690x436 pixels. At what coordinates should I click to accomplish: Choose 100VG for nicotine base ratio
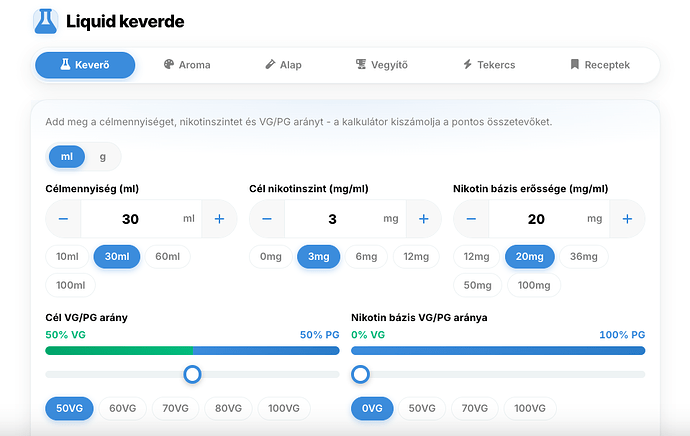coord(530,408)
